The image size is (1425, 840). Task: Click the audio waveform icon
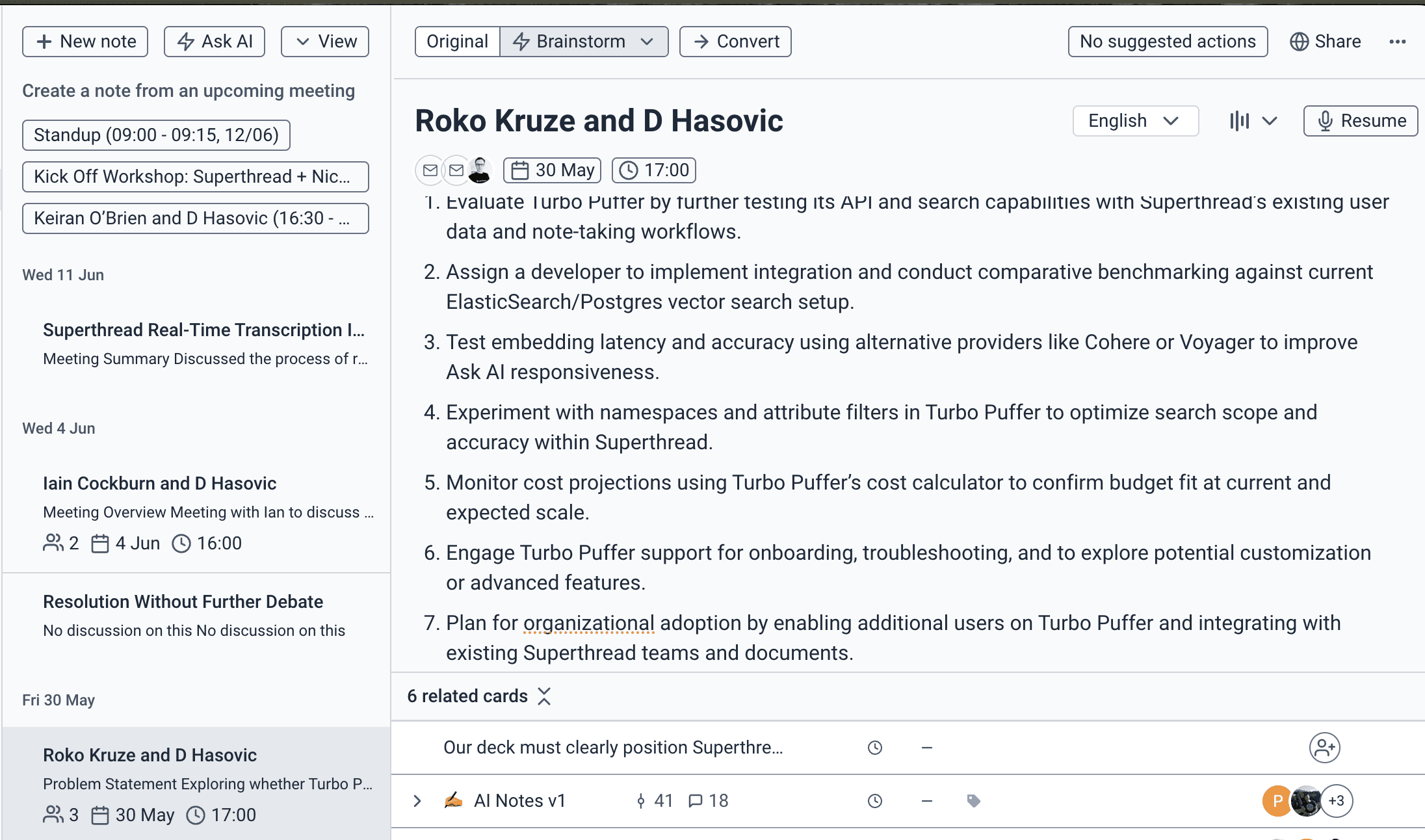pyautogui.click(x=1239, y=121)
